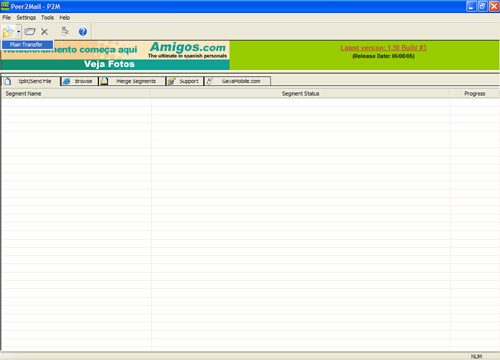The image size is (500, 360).
Task: Switch to the Split/Send File tab
Action: pyautogui.click(x=31, y=81)
